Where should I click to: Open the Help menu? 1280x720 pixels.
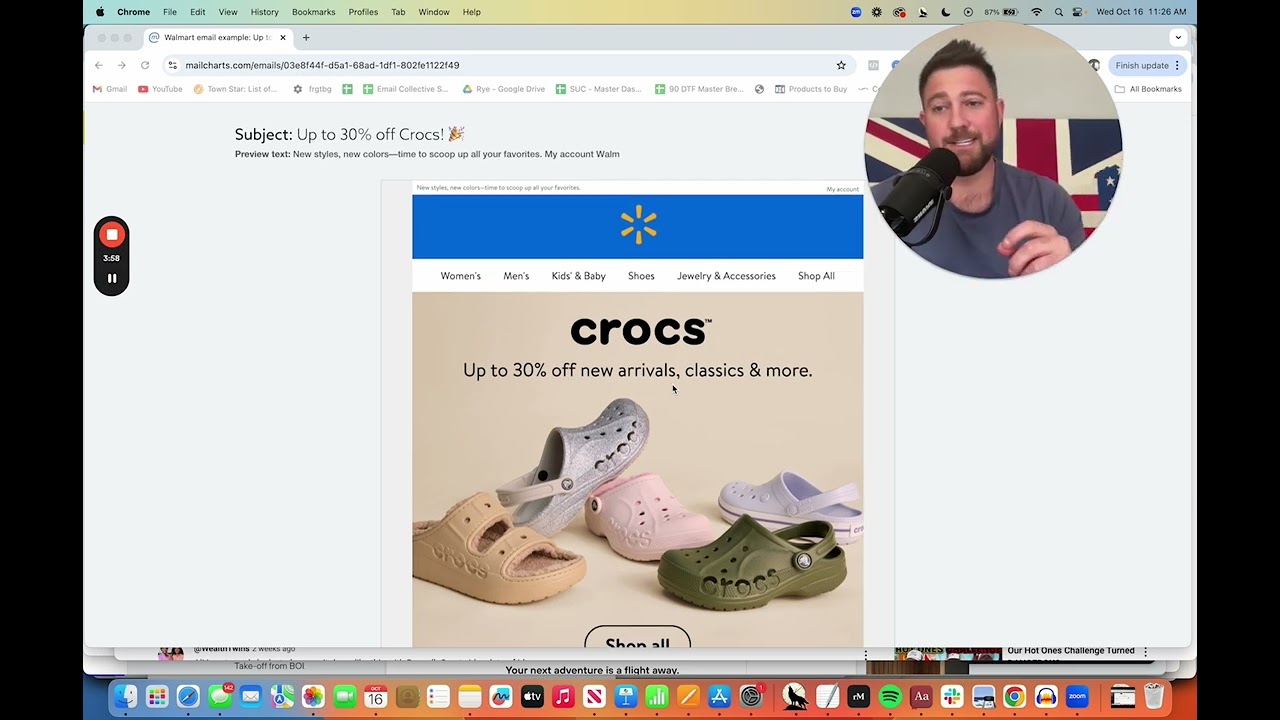(x=472, y=12)
